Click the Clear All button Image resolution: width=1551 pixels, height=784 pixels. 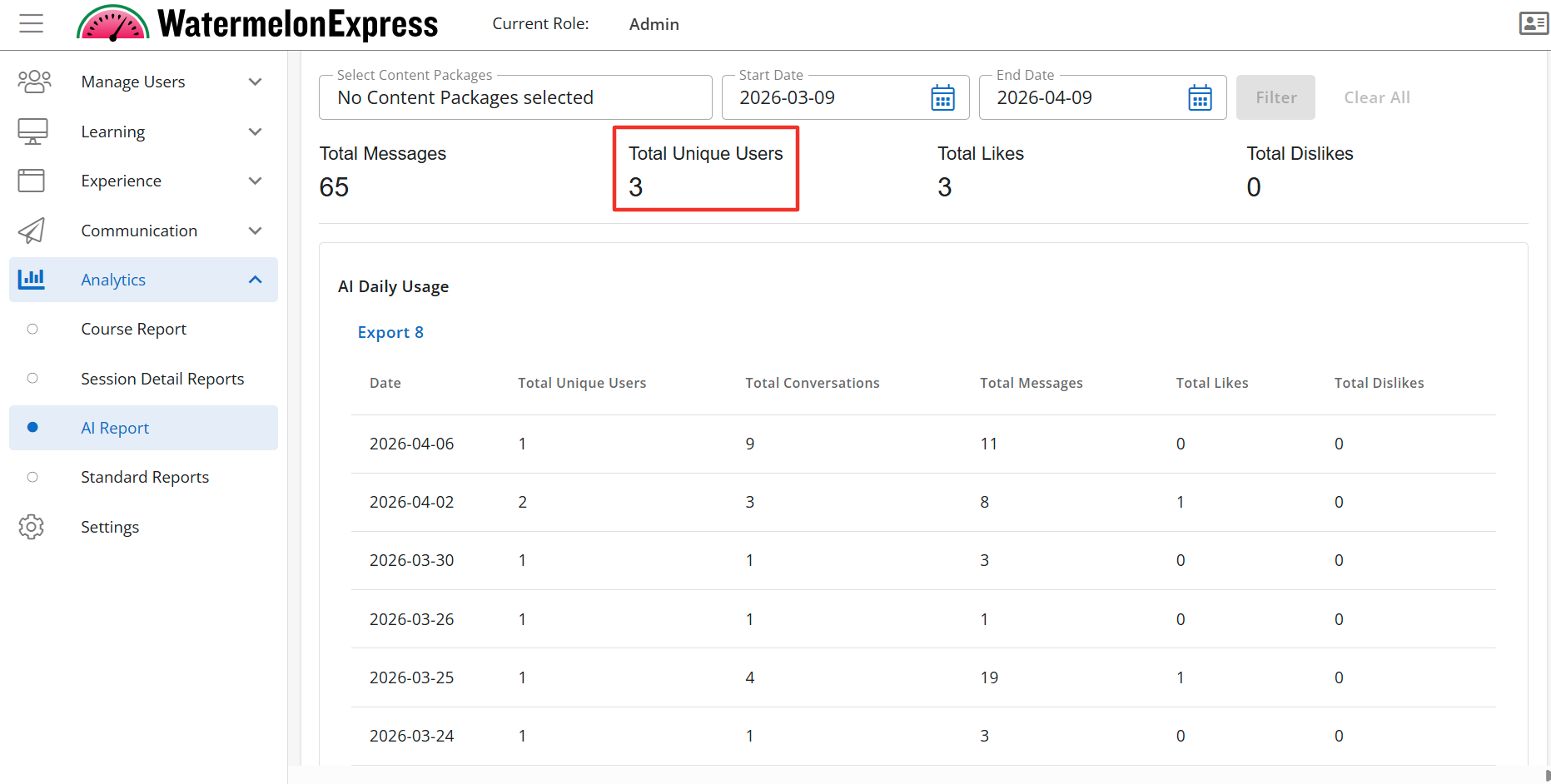[x=1376, y=98]
